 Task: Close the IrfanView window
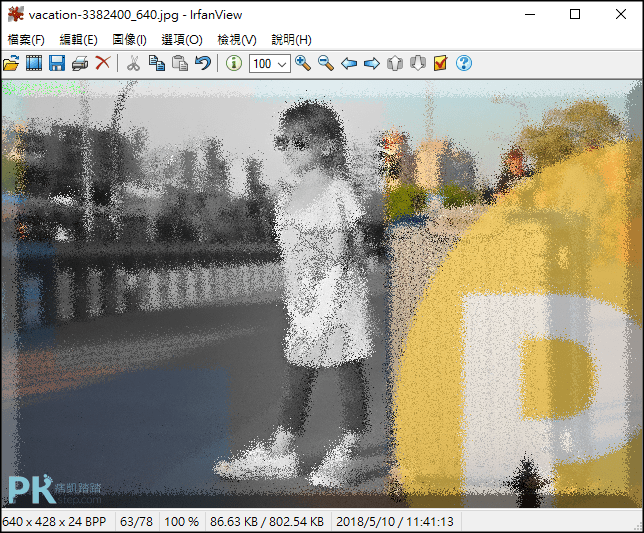pyautogui.click(x=621, y=14)
